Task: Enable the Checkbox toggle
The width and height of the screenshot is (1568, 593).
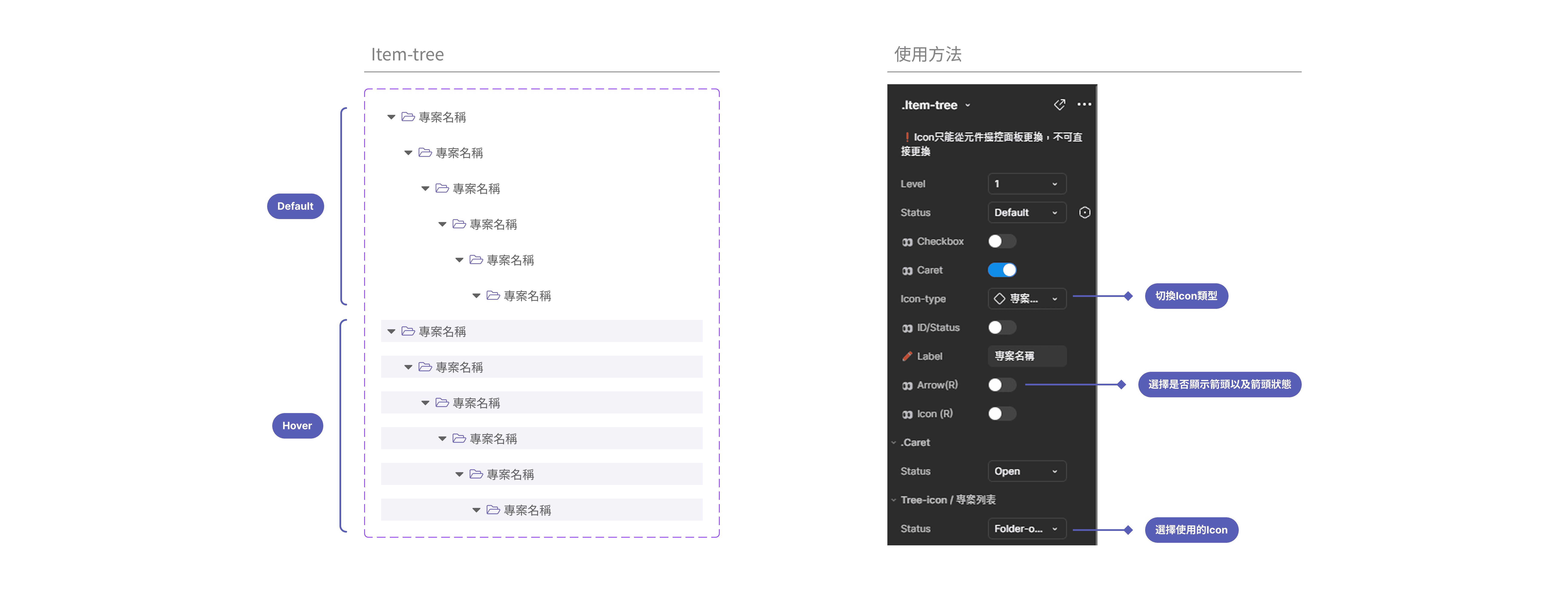Action: (x=1001, y=241)
